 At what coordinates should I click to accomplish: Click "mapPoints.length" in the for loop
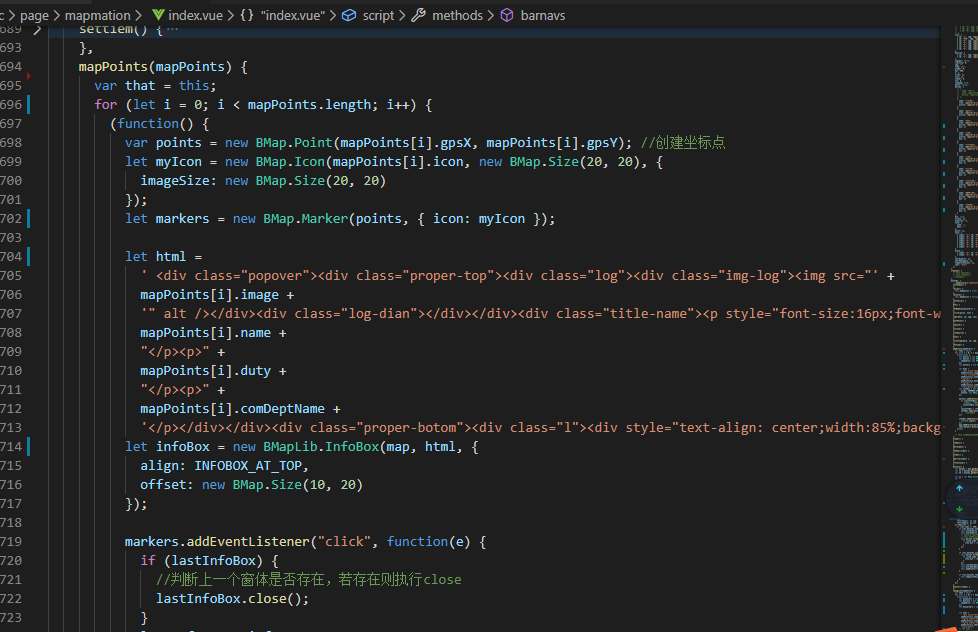(309, 105)
